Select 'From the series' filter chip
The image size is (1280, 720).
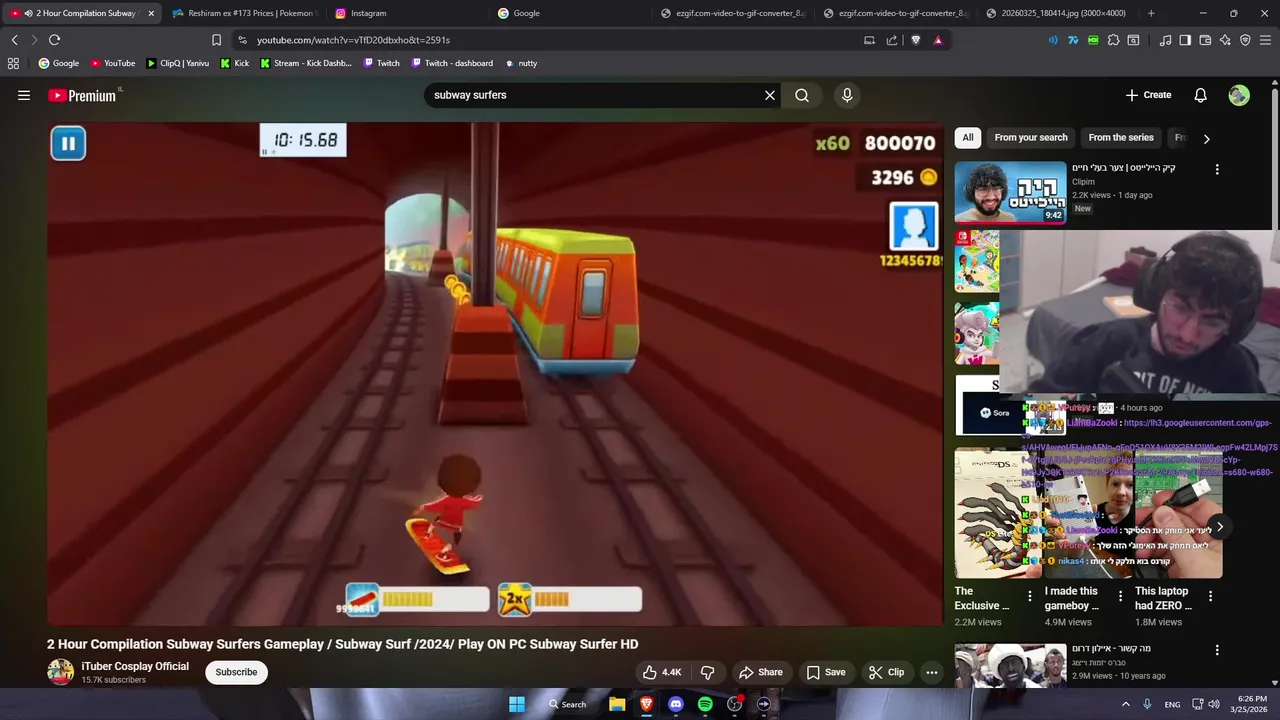[x=1121, y=138]
